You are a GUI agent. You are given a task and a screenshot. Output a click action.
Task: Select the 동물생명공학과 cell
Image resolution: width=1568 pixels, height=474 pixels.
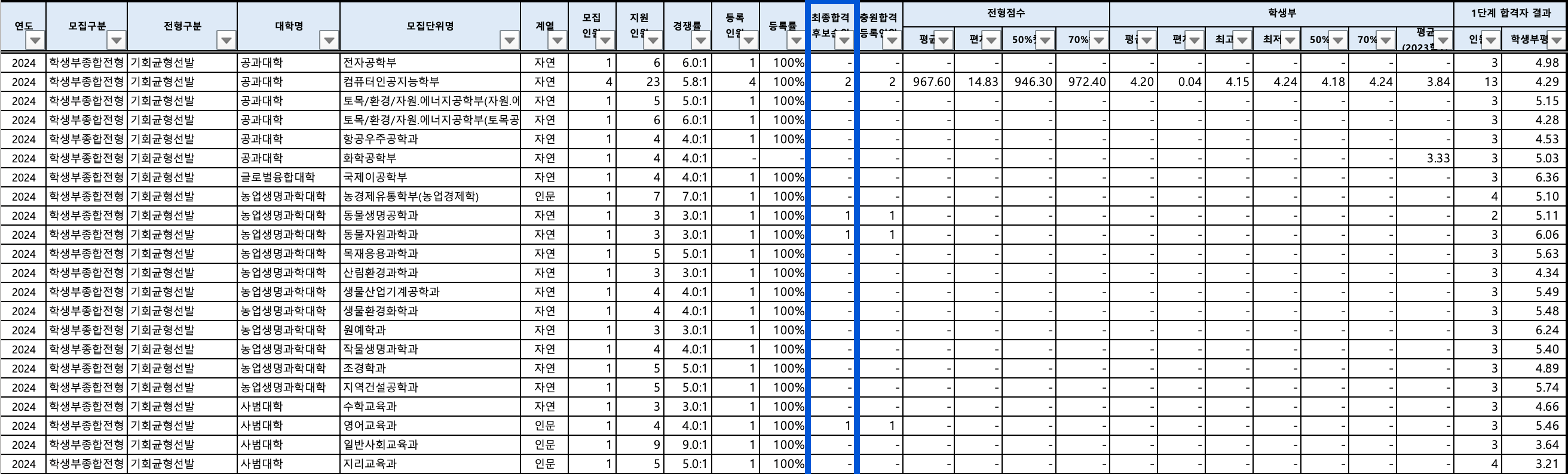coord(430,216)
